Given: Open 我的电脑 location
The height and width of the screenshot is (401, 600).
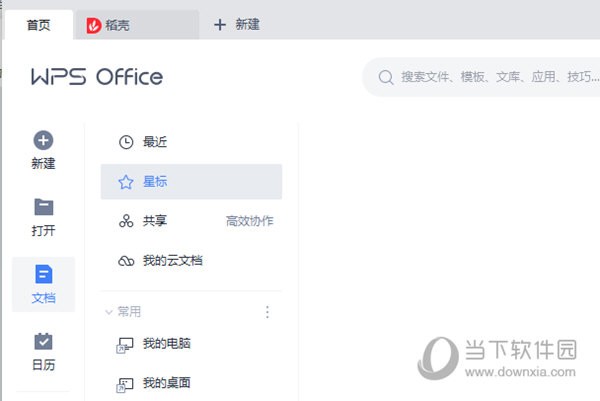Looking at the screenshot, I should click(191, 344).
